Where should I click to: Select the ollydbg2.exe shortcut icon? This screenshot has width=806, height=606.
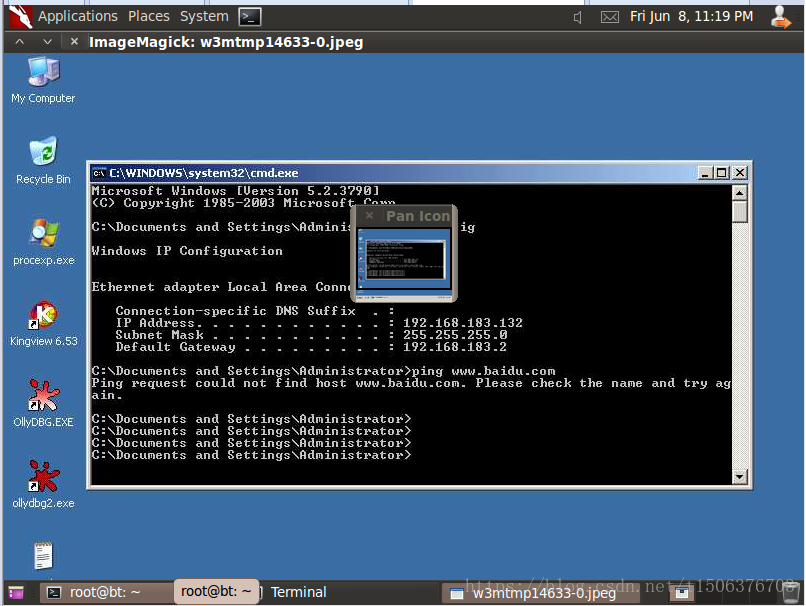click(43, 485)
